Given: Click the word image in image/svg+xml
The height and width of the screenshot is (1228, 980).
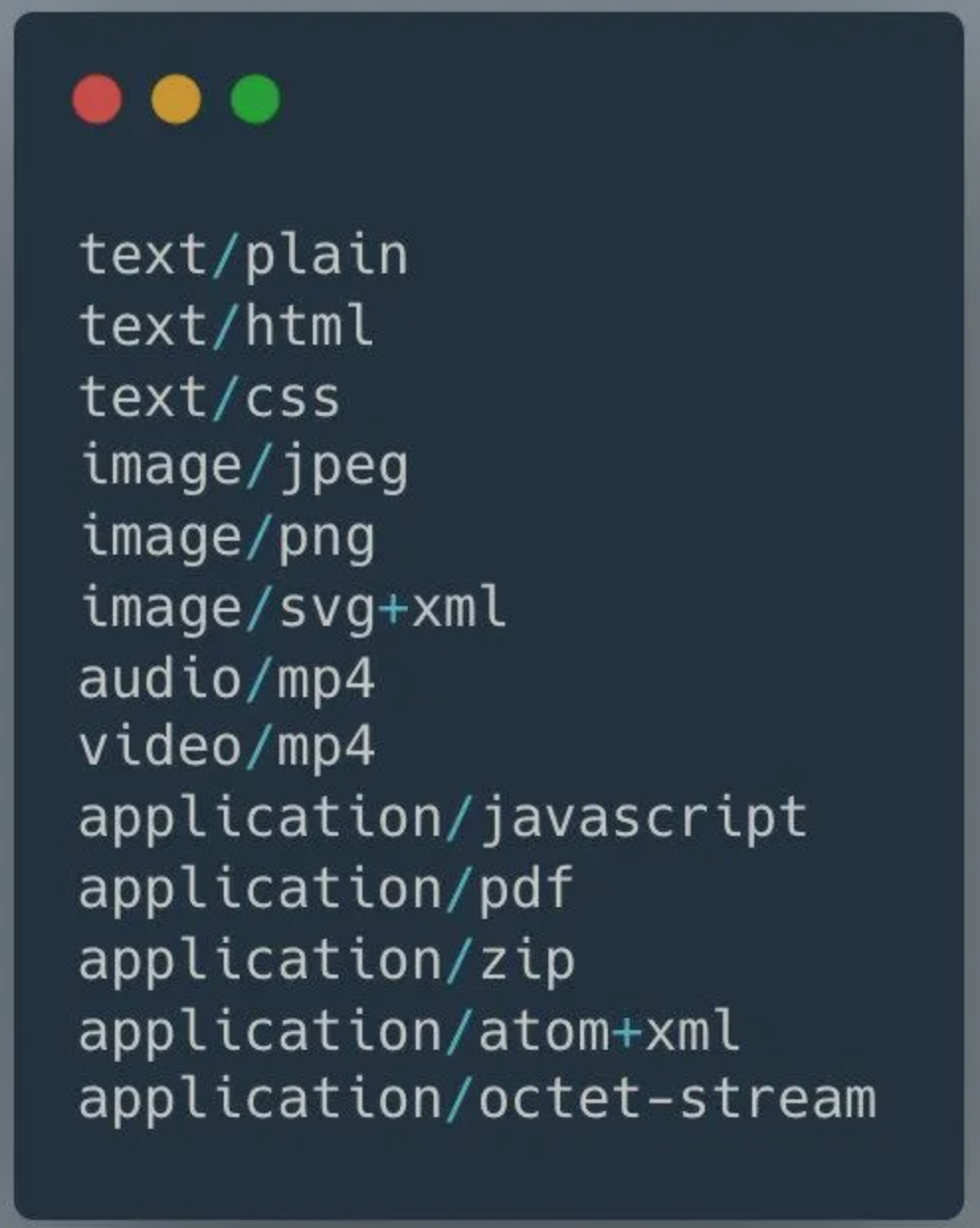Looking at the screenshot, I should pos(160,608).
